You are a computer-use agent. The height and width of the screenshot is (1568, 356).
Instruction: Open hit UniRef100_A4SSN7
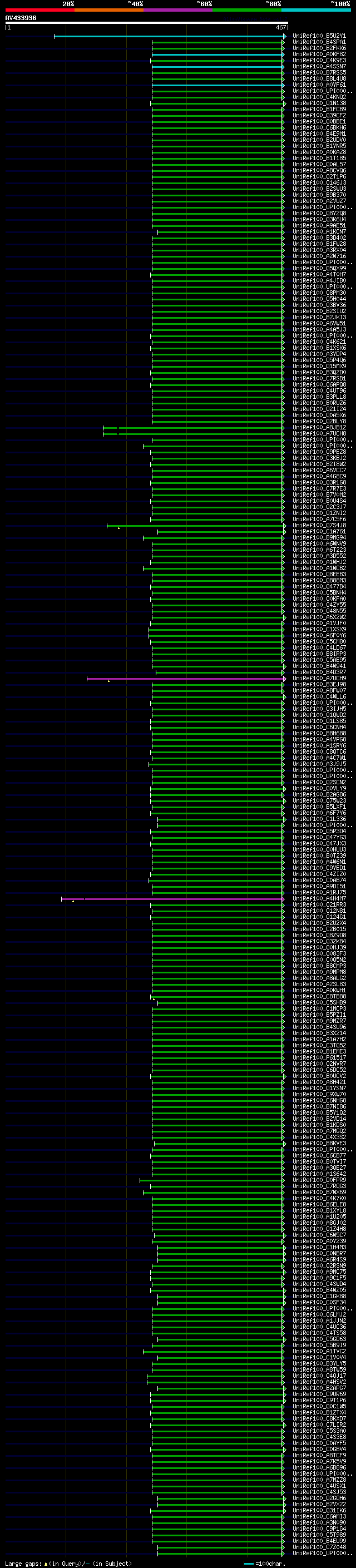pyautogui.click(x=319, y=67)
